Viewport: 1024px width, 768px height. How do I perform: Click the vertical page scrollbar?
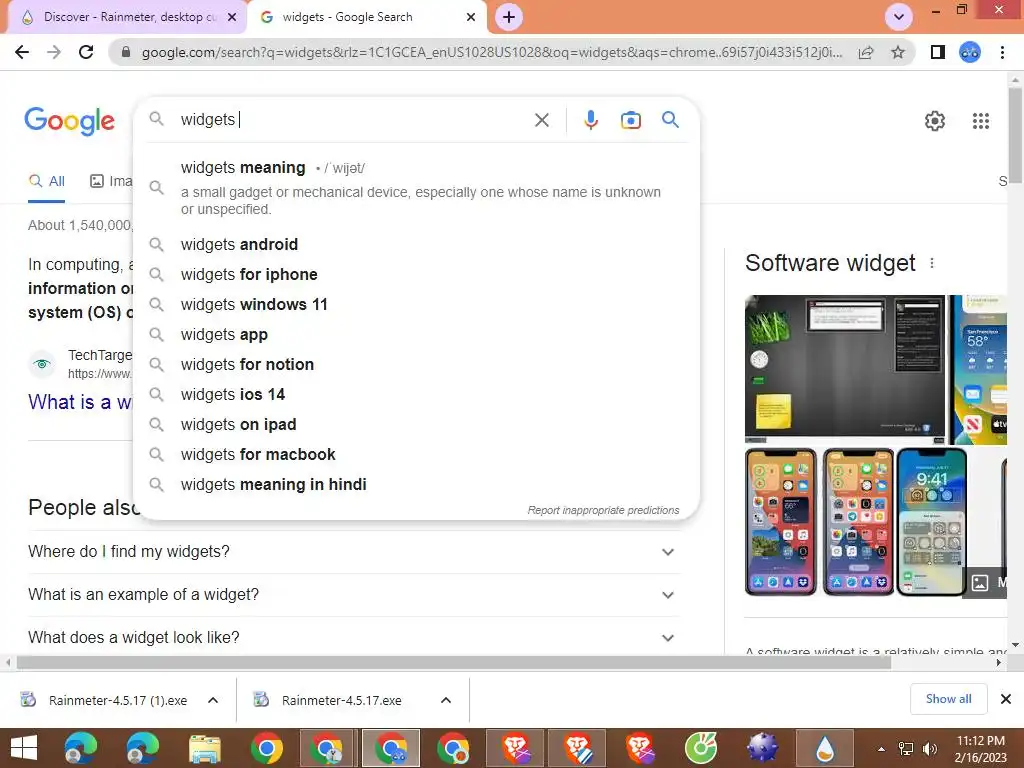1015,135
